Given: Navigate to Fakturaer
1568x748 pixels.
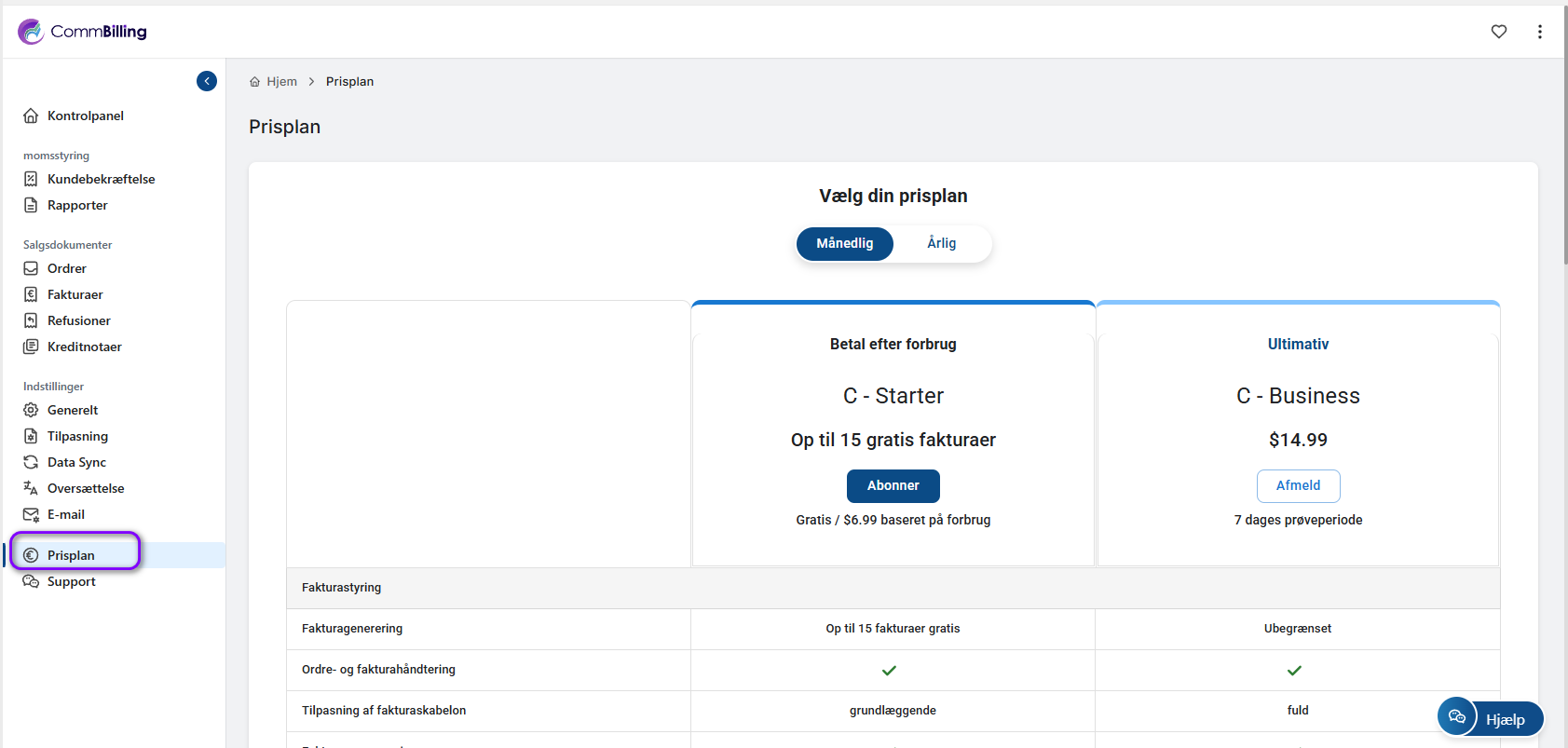Looking at the screenshot, I should [x=75, y=294].
